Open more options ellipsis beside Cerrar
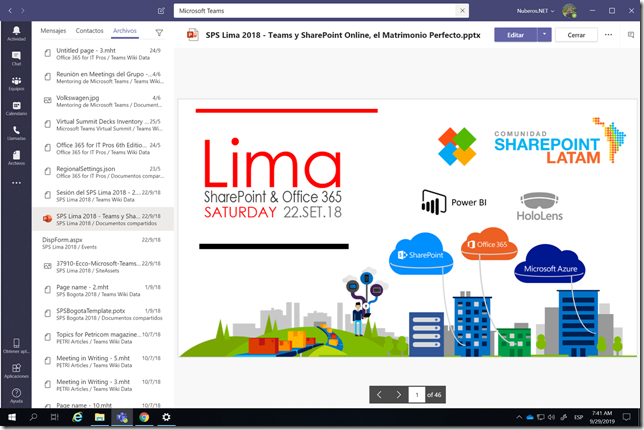The image size is (644, 430). click(x=608, y=35)
